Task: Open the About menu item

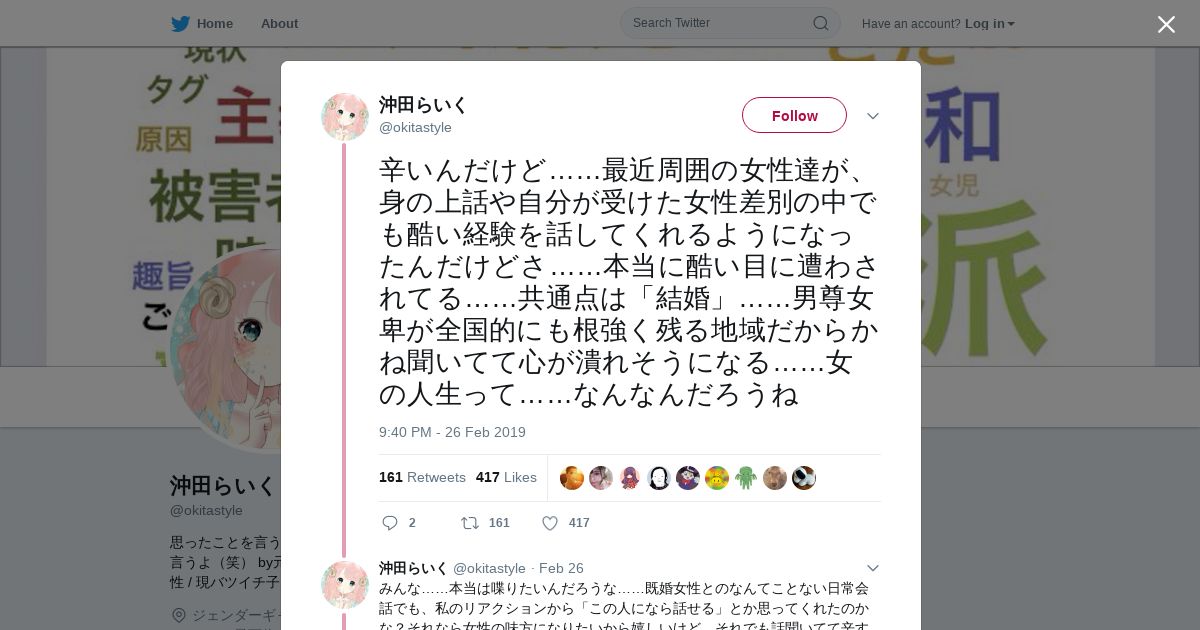Action: click(279, 23)
